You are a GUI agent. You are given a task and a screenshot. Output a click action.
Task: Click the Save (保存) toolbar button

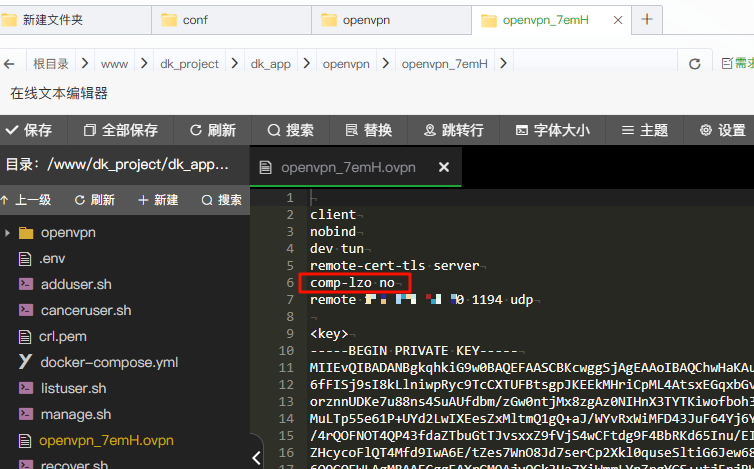(30, 130)
